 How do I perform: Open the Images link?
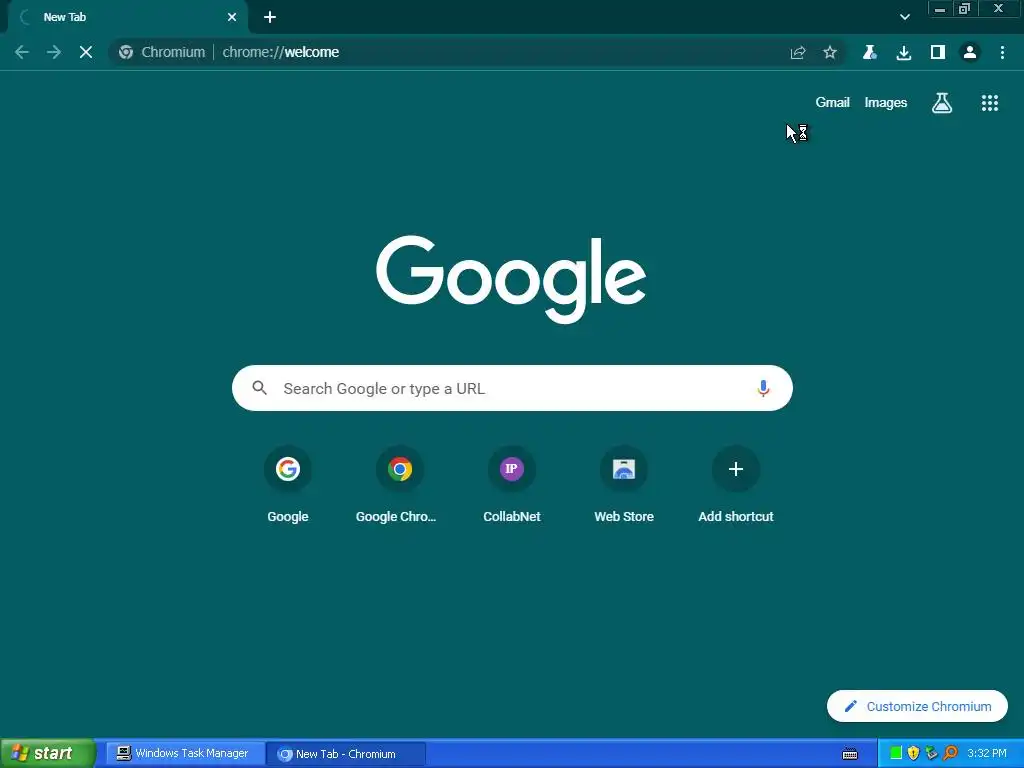click(886, 103)
